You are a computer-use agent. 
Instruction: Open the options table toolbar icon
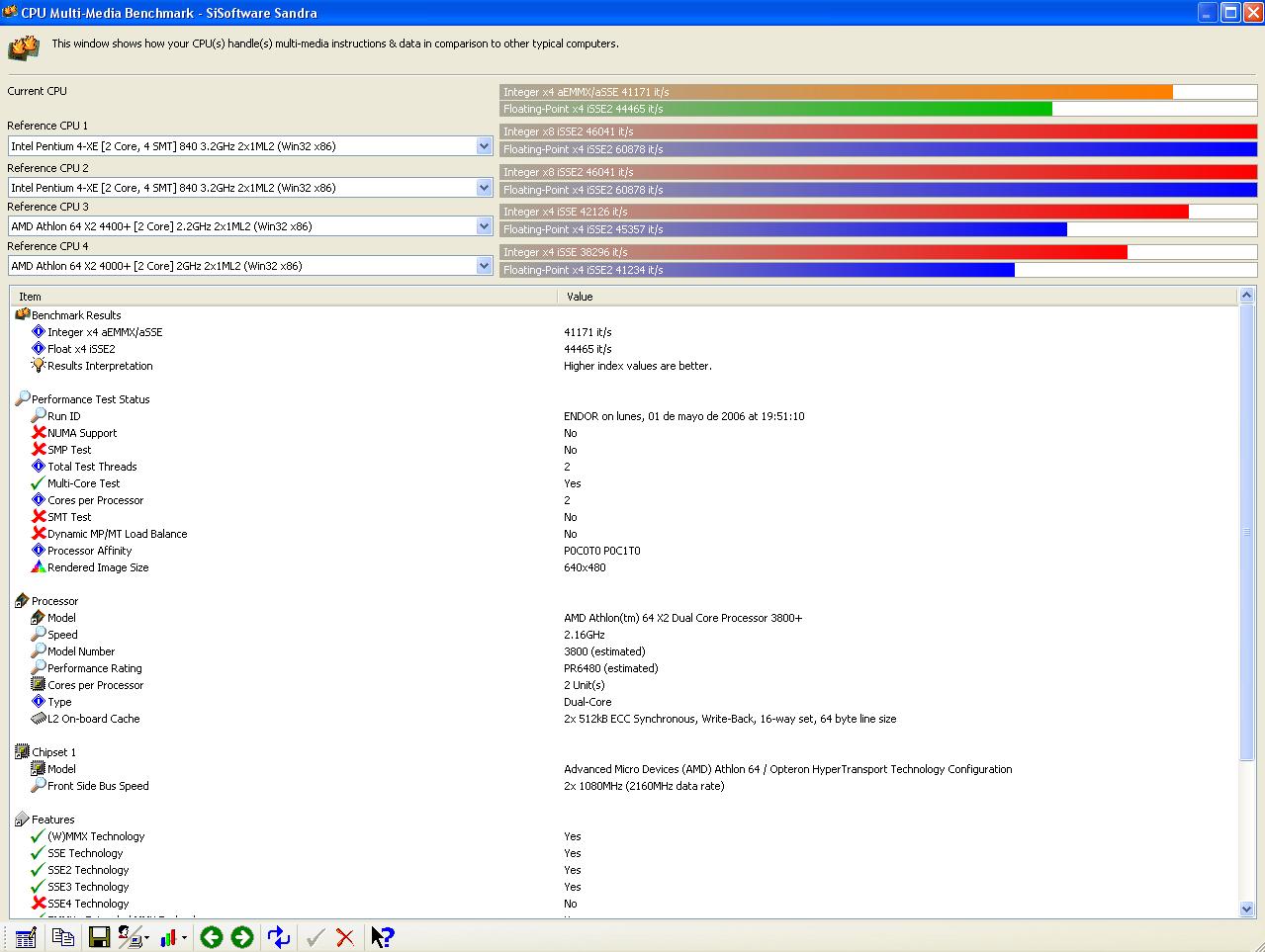pyautogui.click(x=26, y=937)
